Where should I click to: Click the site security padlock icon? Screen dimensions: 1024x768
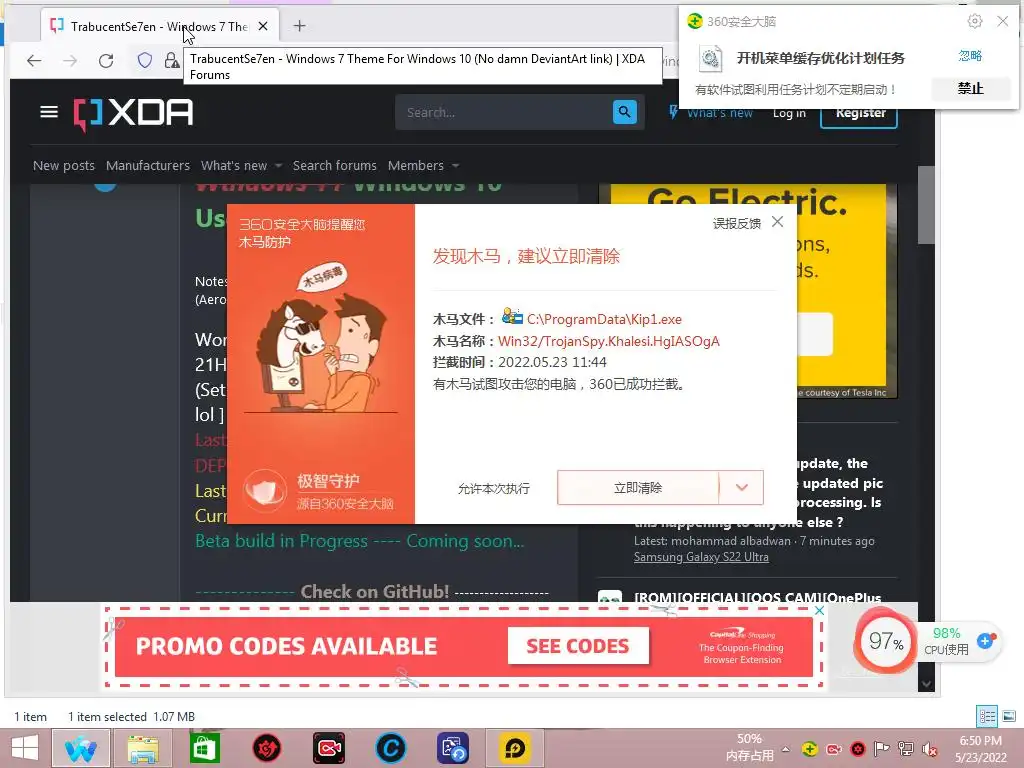tap(171, 61)
